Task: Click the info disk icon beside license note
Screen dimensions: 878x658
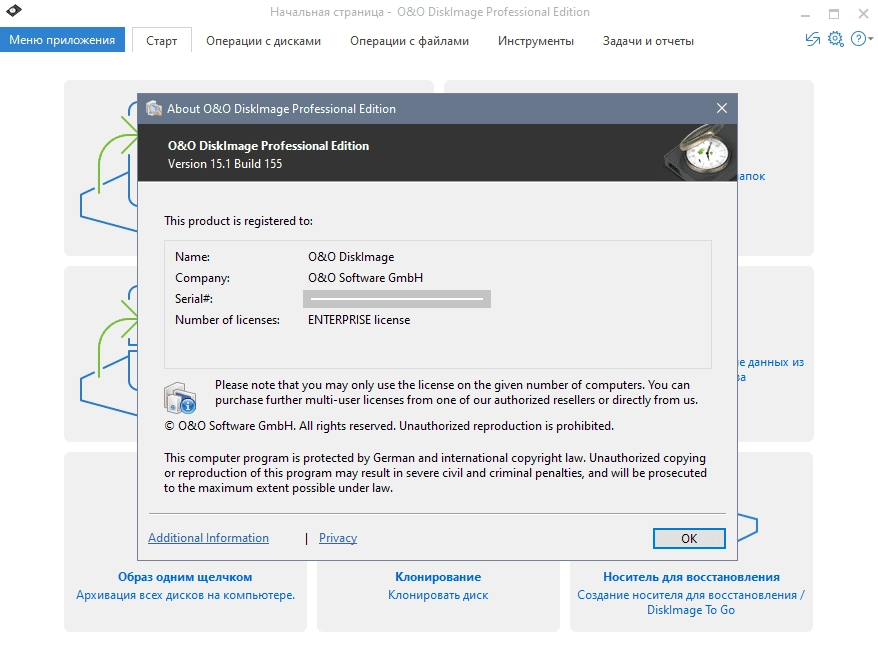Action: pyautogui.click(x=180, y=397)
